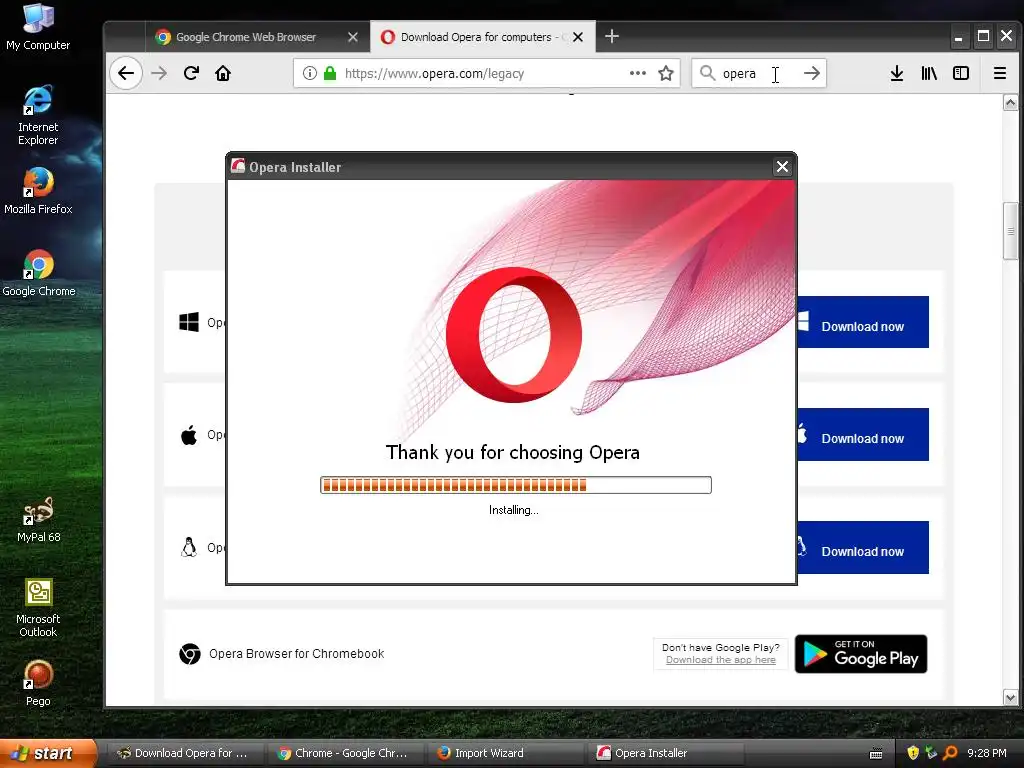
Task: Launch Google Chrome desktop shortcut
Action: (x=39, y=273)
